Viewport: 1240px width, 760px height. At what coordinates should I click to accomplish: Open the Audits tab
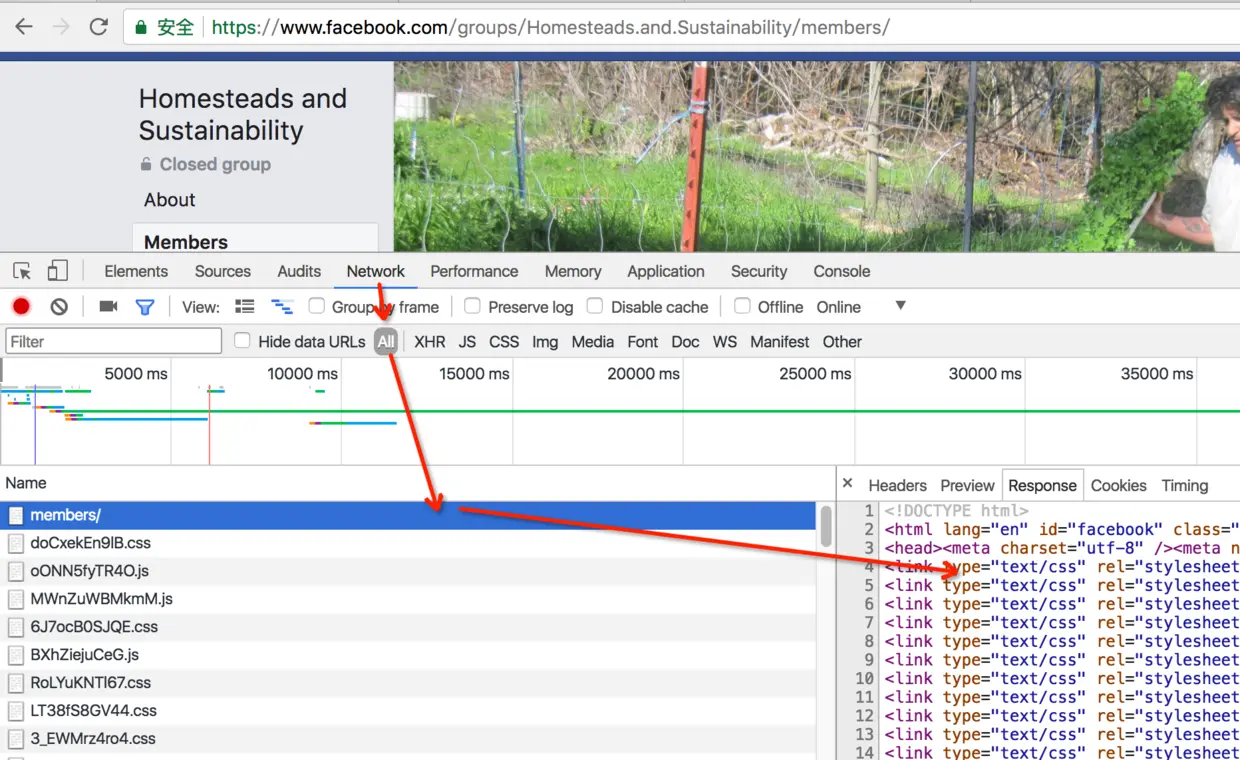[299, 271]
